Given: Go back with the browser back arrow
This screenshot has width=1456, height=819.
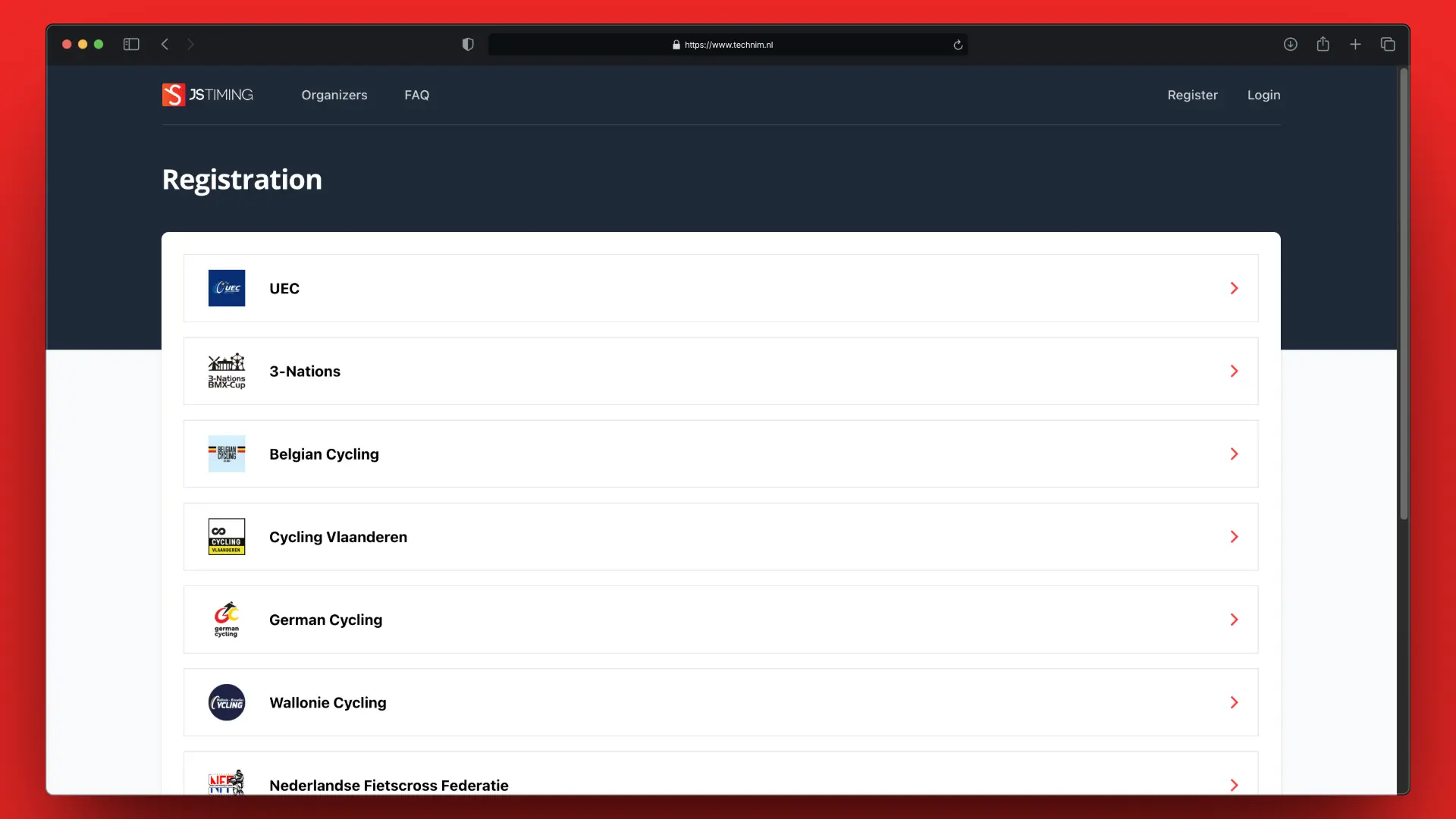Looking at the screenshot, I should 165,45.
